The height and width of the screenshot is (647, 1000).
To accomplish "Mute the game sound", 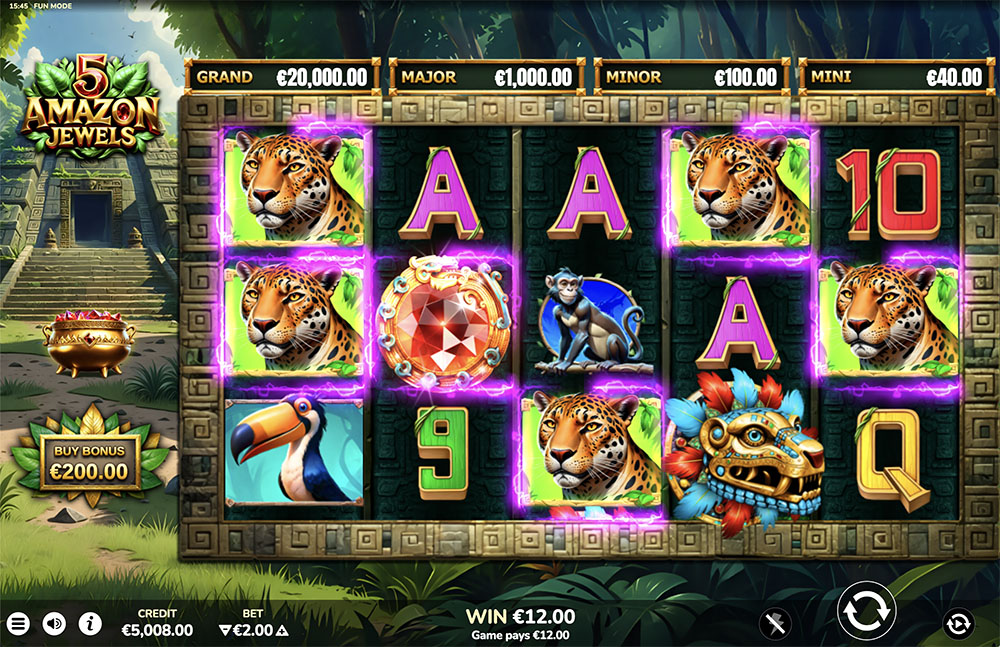I will point(54,623).
